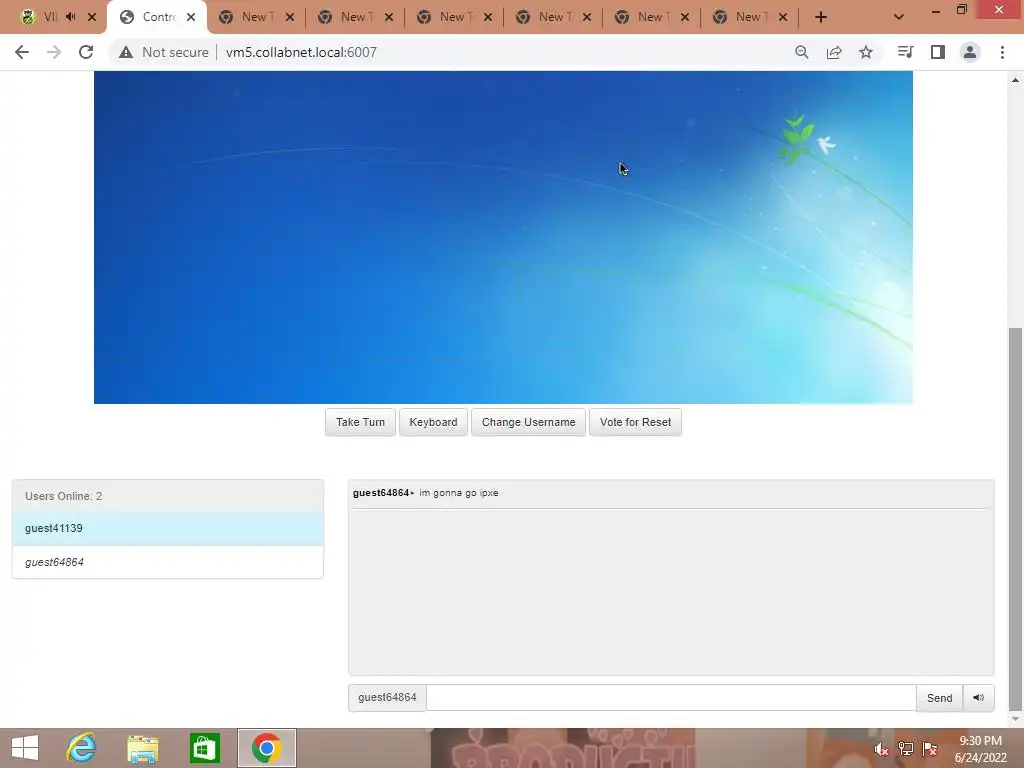Viewport: 1024px width, 768px height.
Task: Open the zoom magnifier icon in address bar
Action: 802,52
